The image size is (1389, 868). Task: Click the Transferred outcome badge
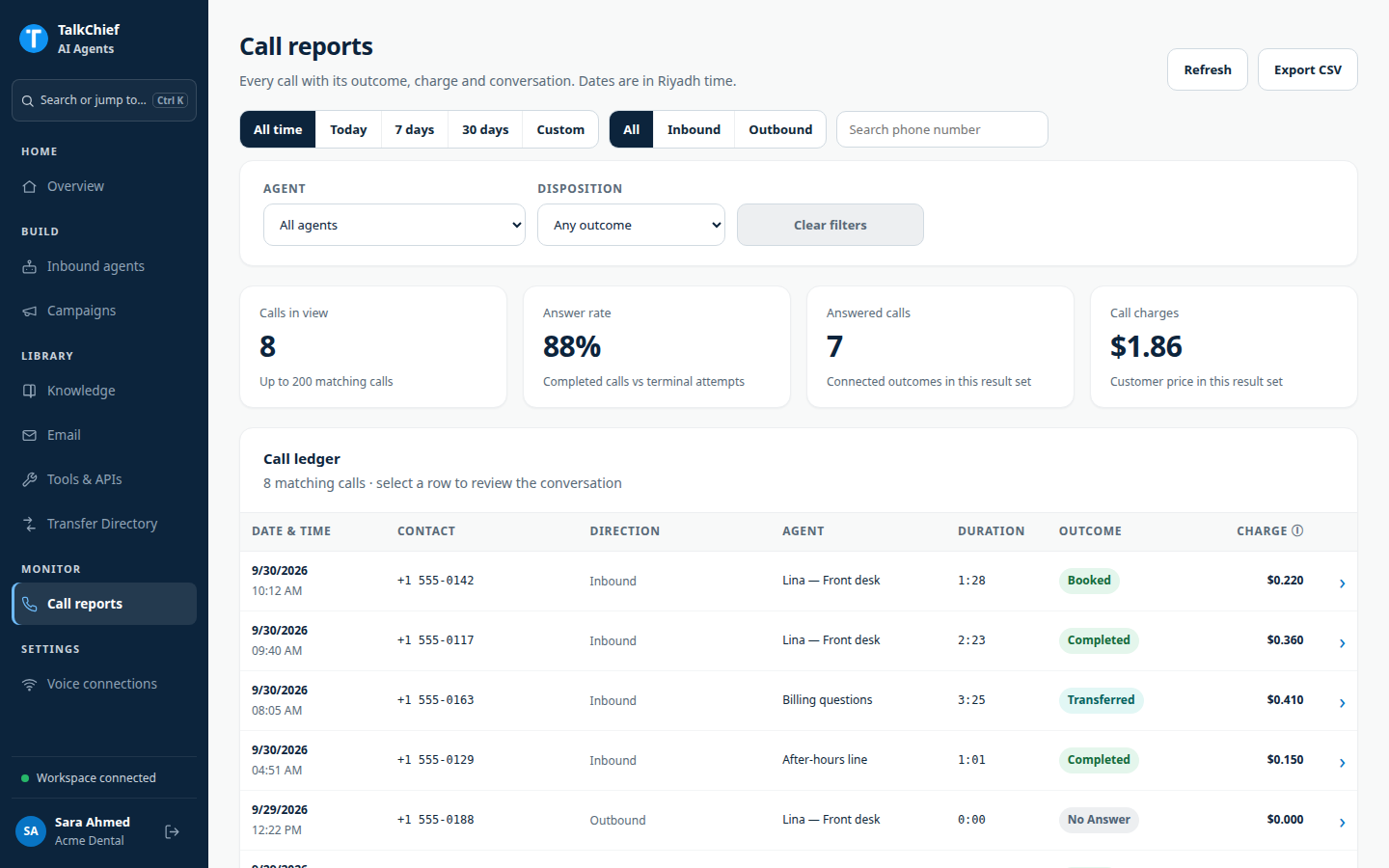tap(1101, 700)
